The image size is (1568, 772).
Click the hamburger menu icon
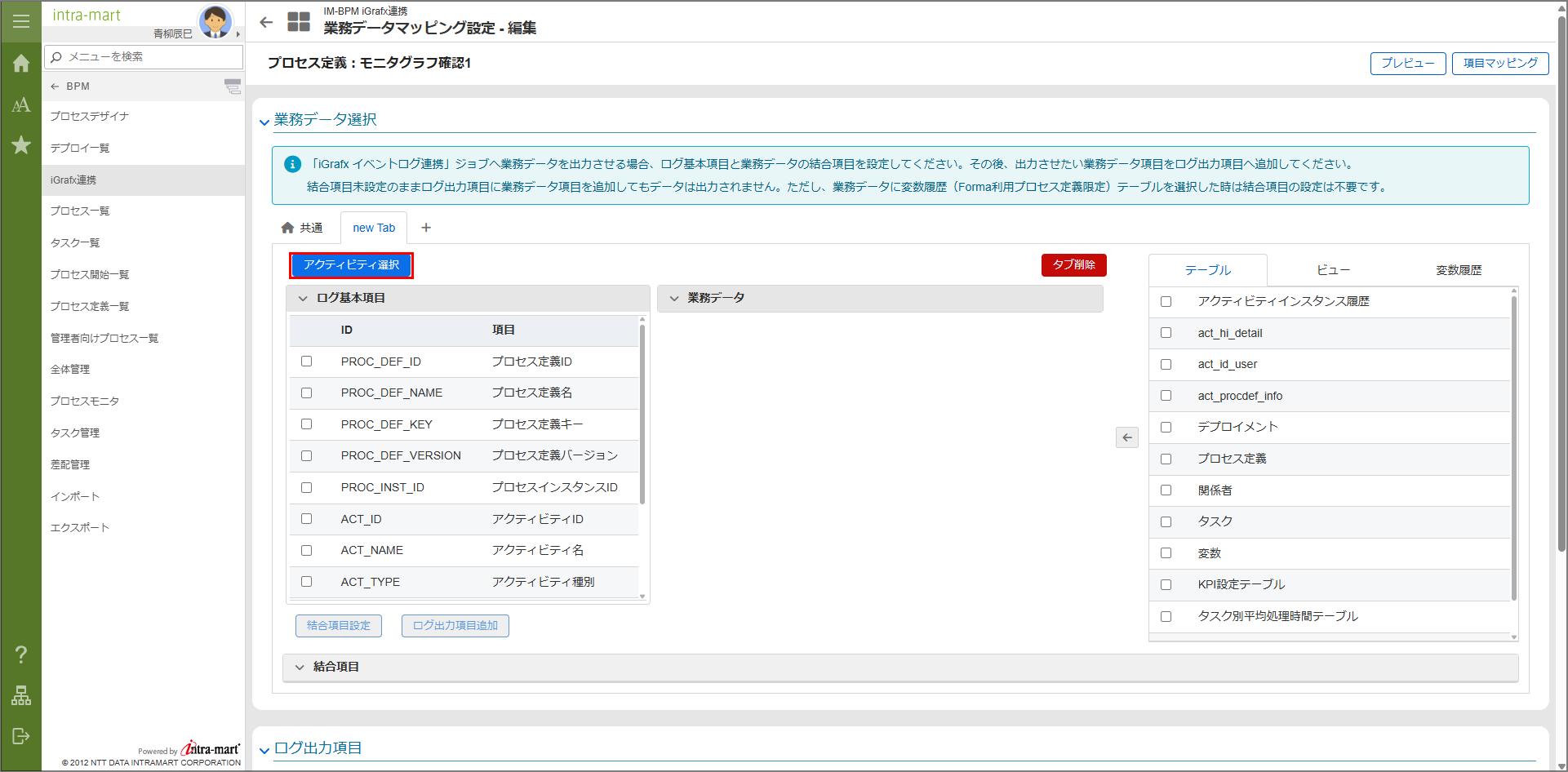tap(21, 21)
